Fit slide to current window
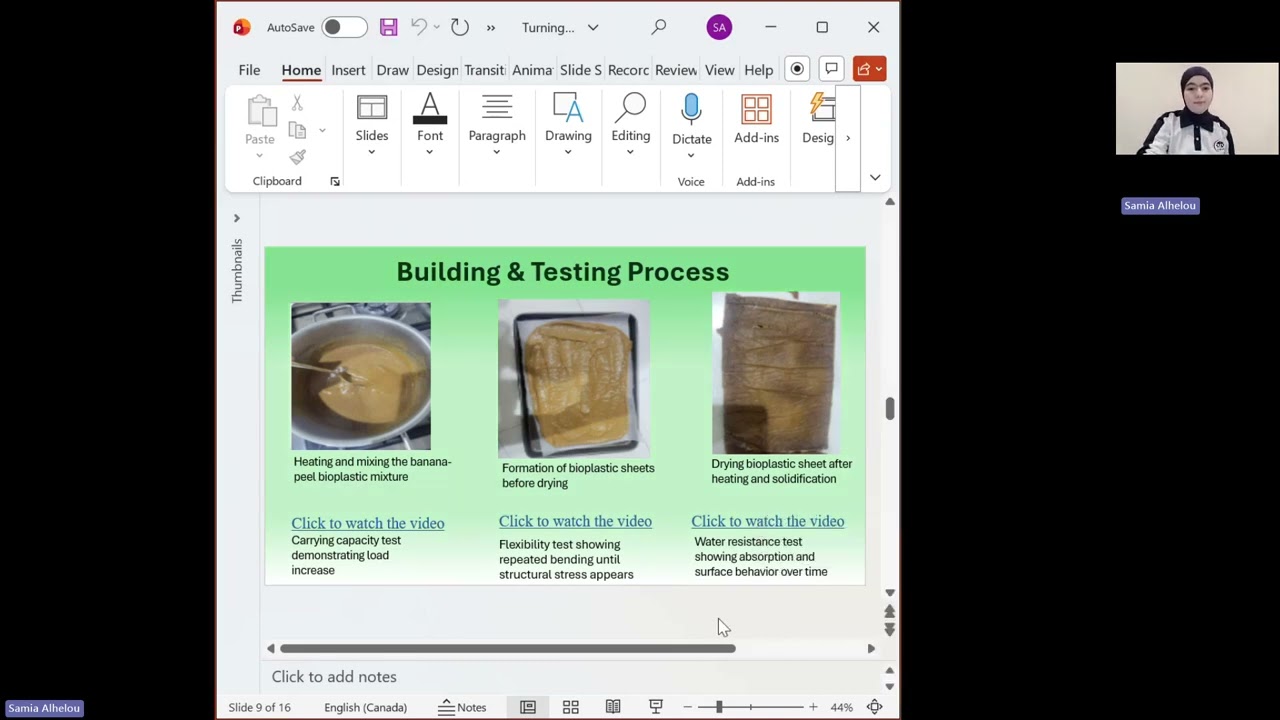Screen dimensions: 1280x720 coord(875,707)
